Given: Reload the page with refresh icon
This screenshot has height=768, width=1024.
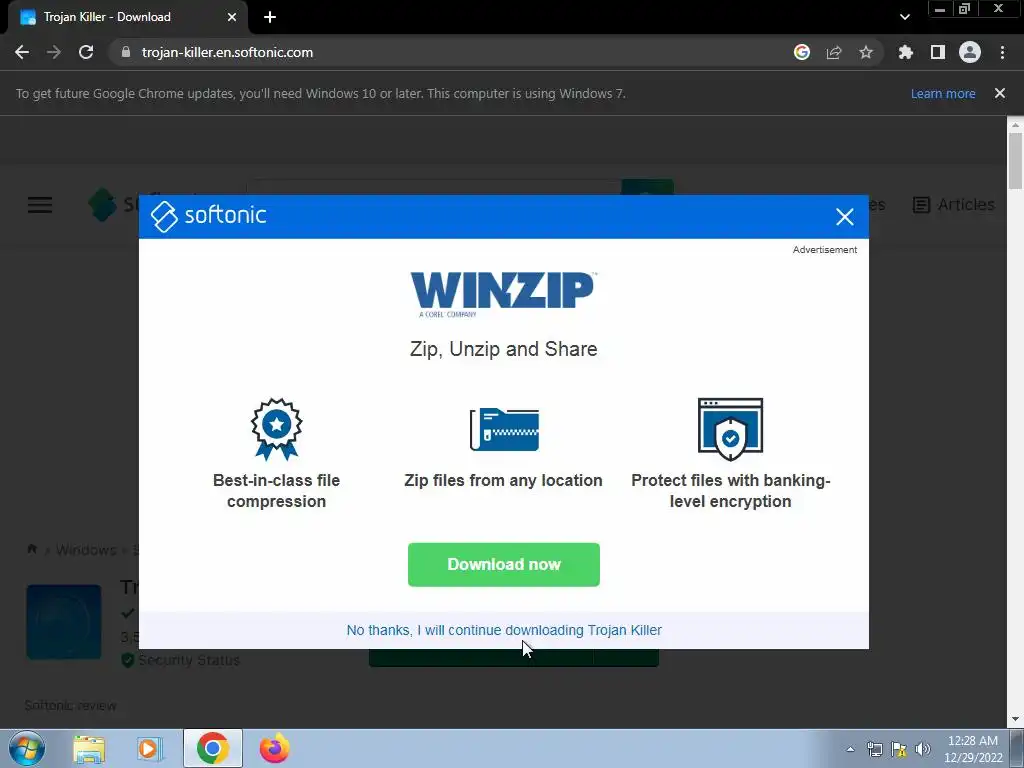Looking at the screenshot, I should 86,52.
